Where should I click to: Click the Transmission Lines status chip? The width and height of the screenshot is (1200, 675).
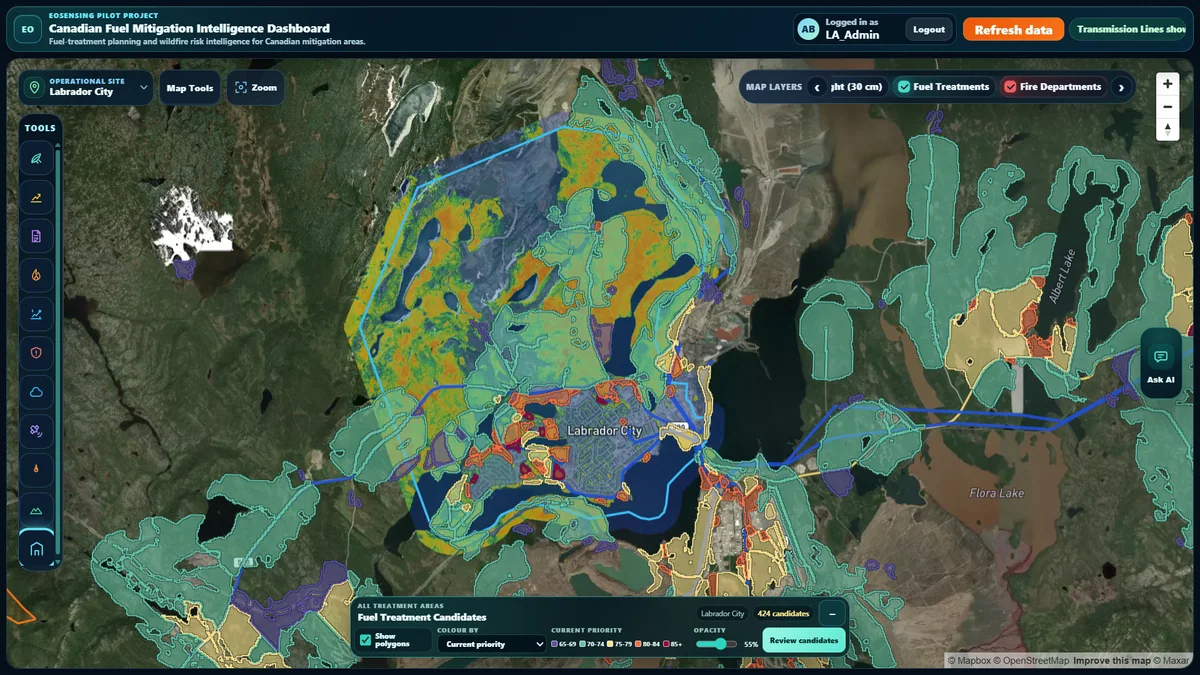coord(1130,29)
